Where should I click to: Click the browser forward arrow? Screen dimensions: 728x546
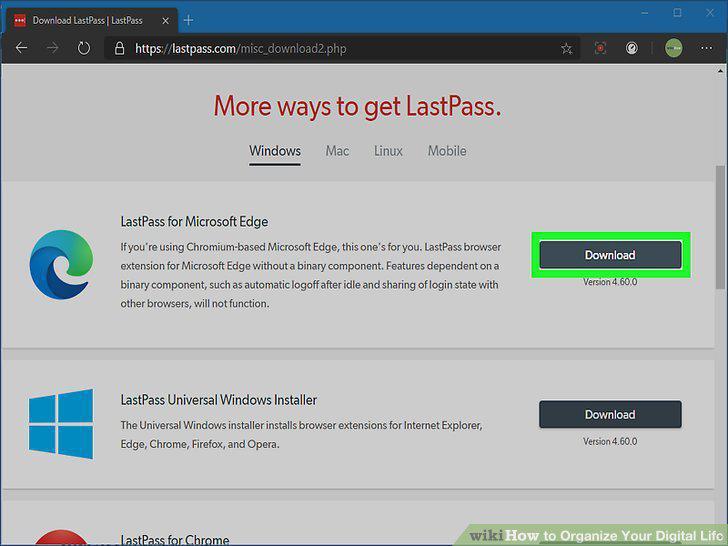tap(53, 48)
